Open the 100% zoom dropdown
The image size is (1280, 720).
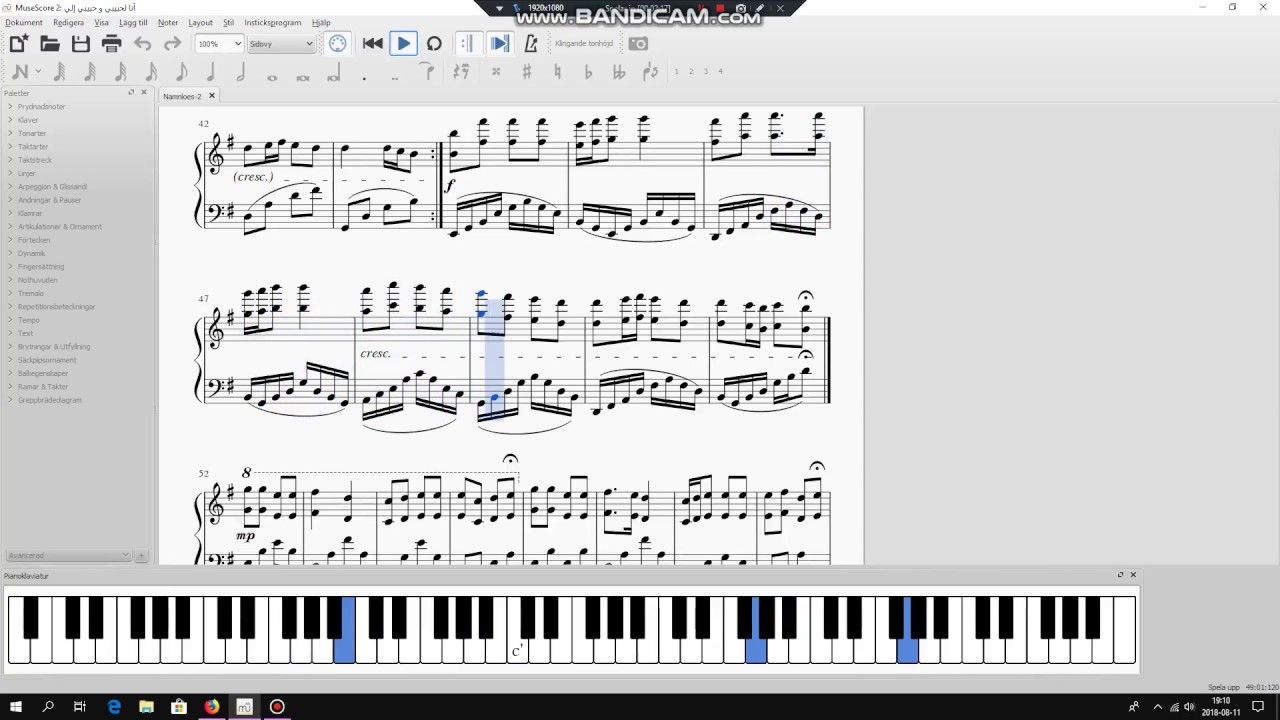219,44
